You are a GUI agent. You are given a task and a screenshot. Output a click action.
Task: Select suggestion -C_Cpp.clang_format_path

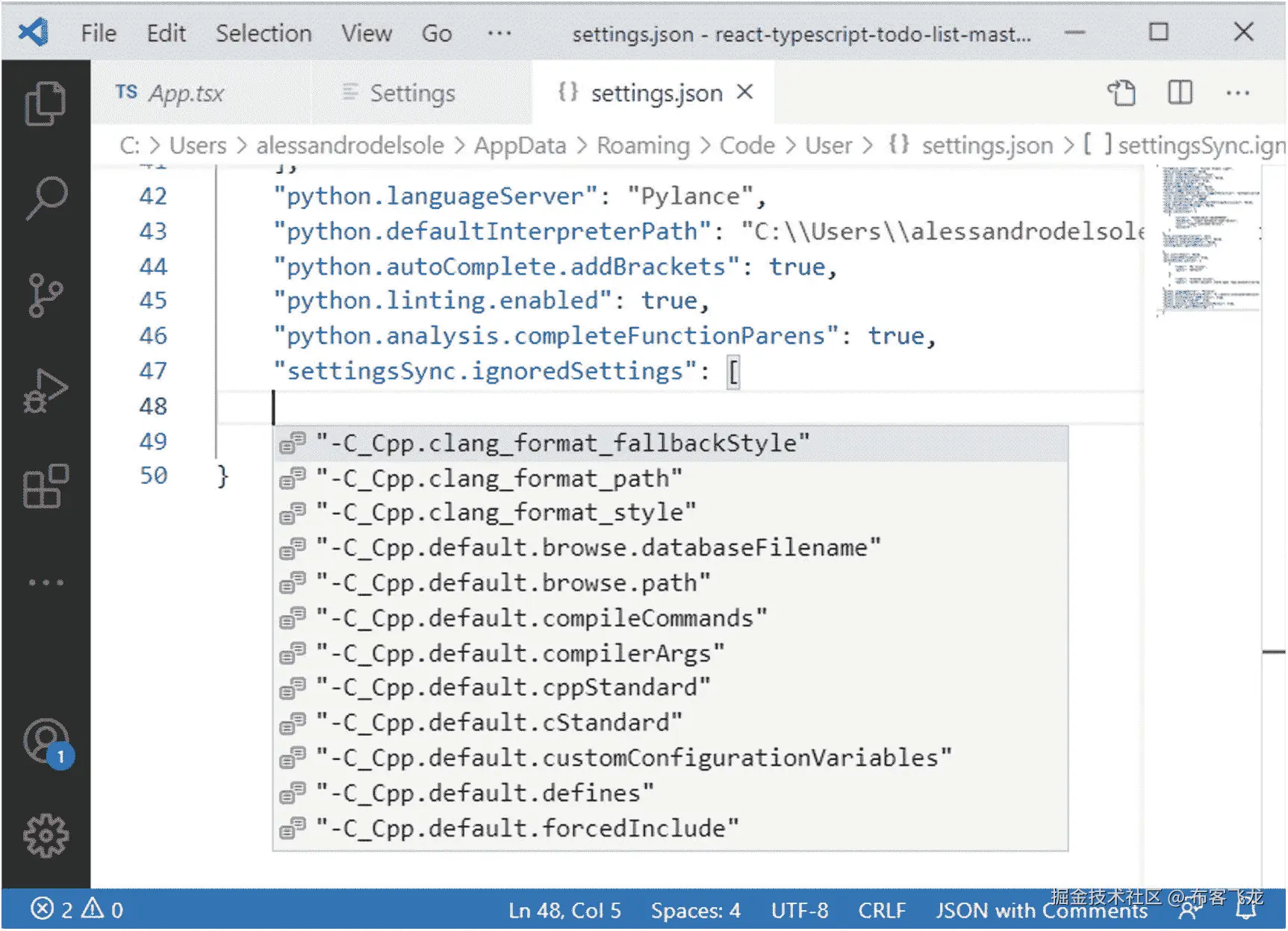(x=498, y=477)
